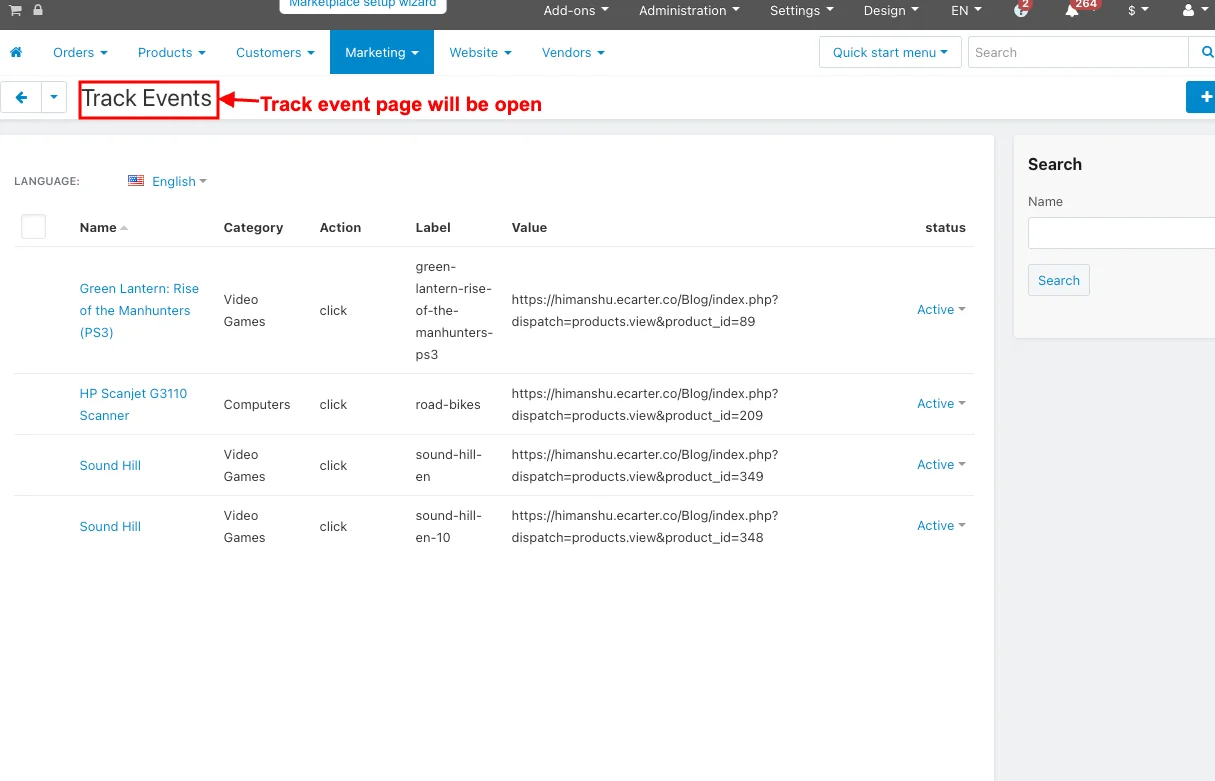Focus the Name input field in Search panel
Screen dimensions: 1215x781
[x=1120, y=233]
